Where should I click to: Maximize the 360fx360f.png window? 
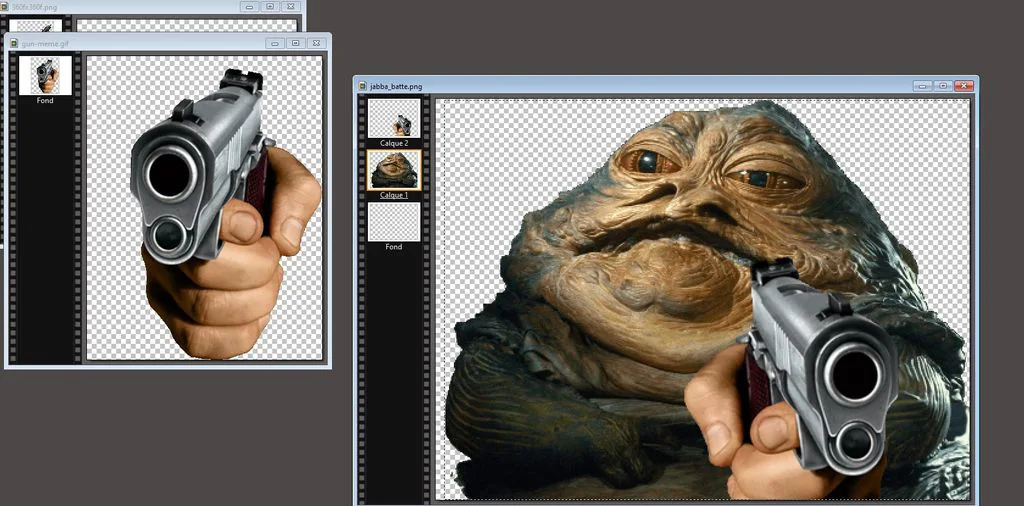(x=270, y=6)
